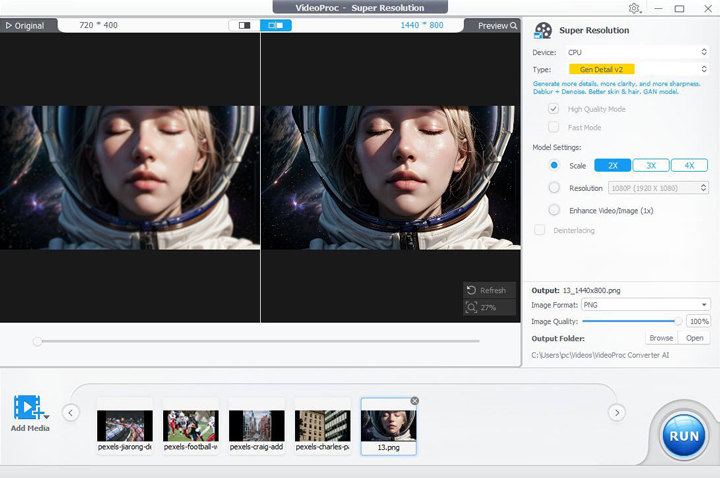Remove 13.png using its X icon

(415, 401)
